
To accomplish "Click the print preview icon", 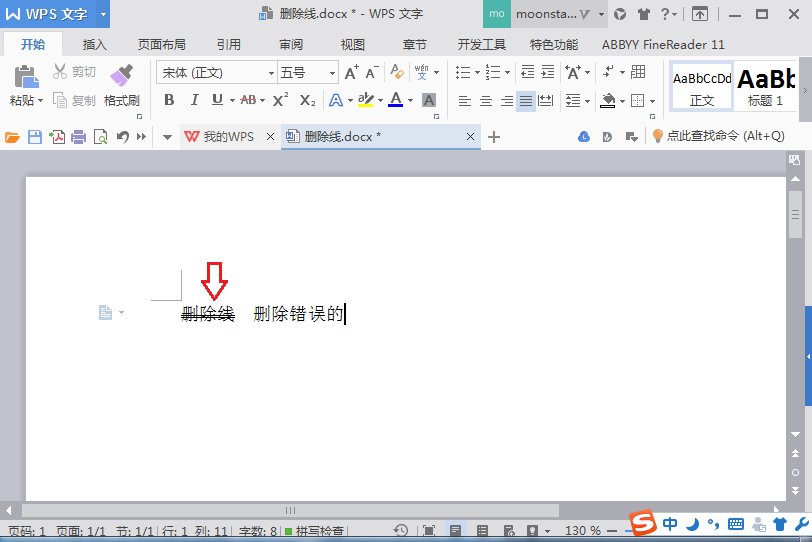I will pyautogui.click(x=100, y=137).
